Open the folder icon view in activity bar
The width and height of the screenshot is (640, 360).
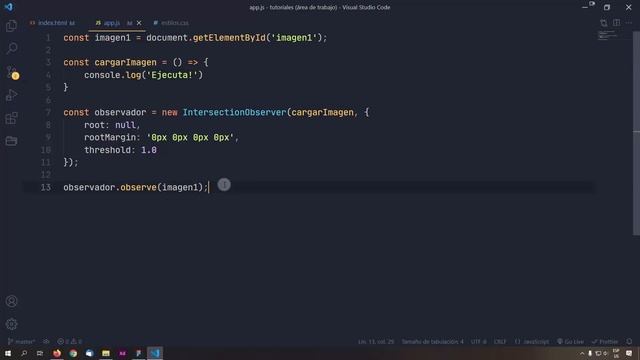point(11,141)
